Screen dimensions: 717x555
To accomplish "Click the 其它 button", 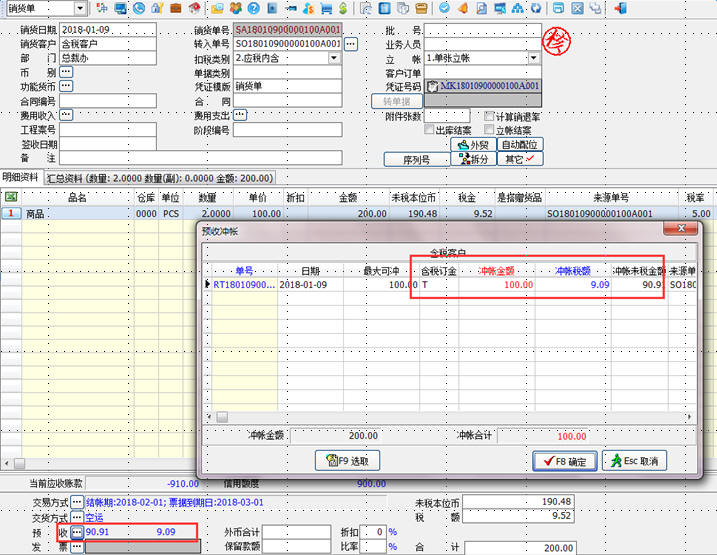I will [520, 159].
